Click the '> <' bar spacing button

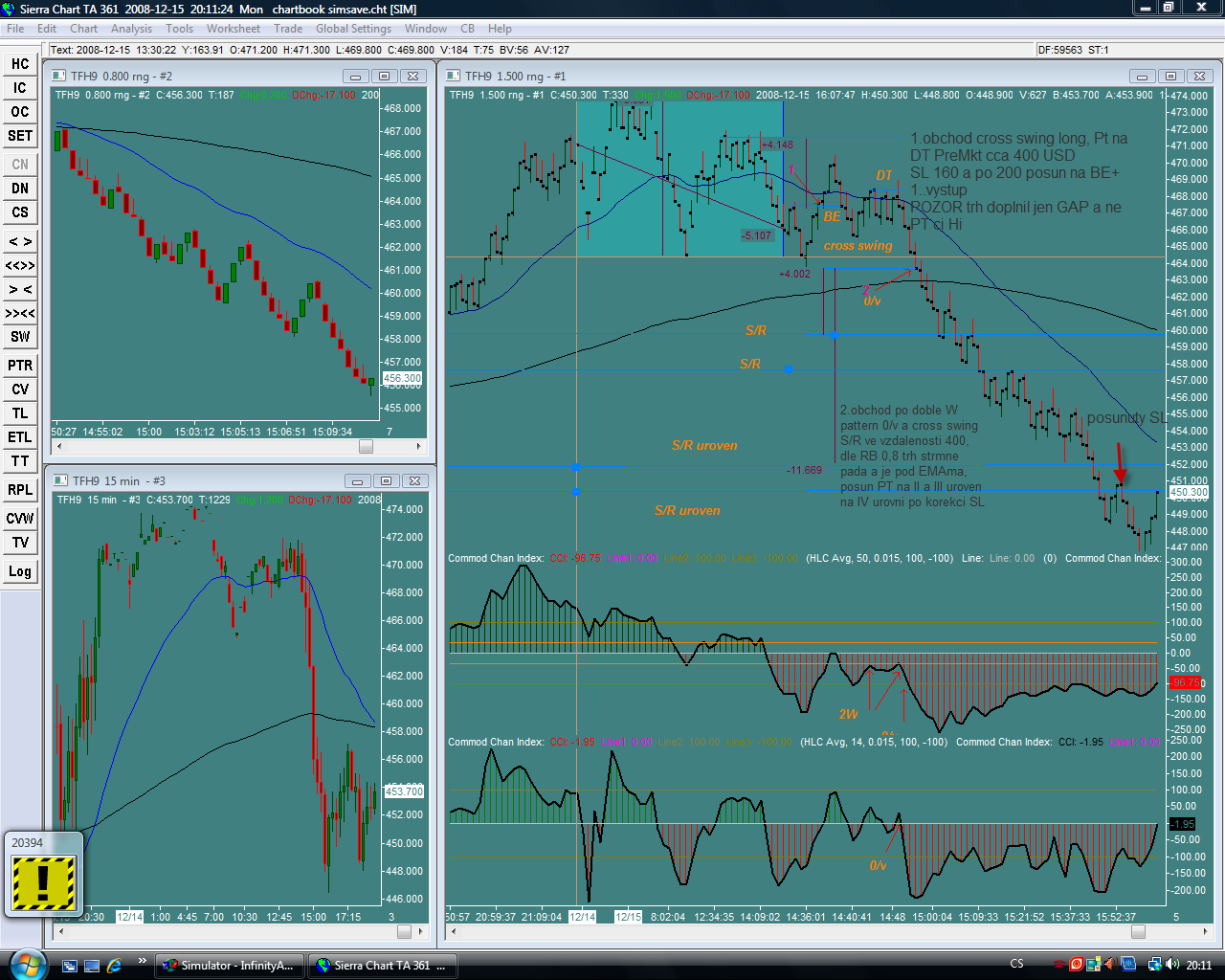(20, 289)
